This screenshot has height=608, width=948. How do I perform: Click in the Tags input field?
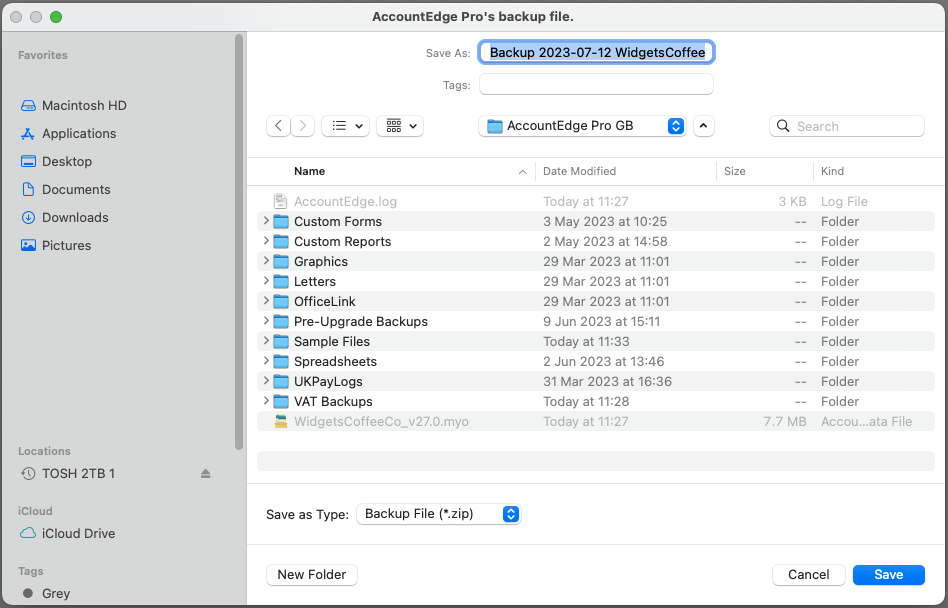pyautogui.click(x=596, y=85)
